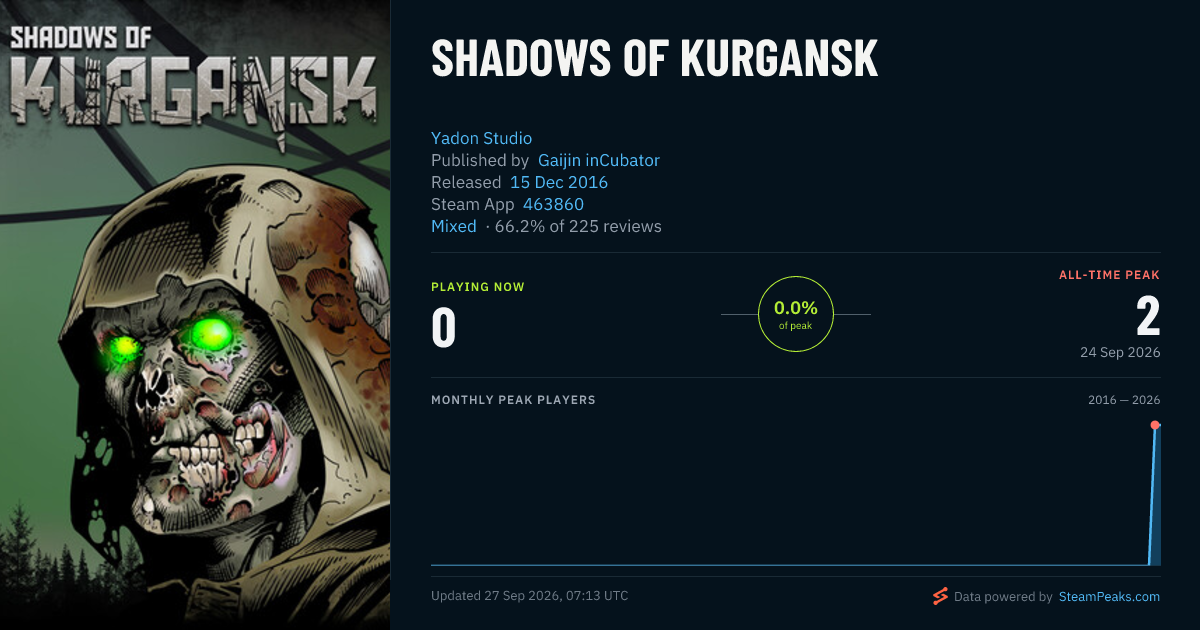Click the 15 Dec 2016 release date
Image resolution: width=1200 pixels, height=630 pixels.
coord(559,182)
